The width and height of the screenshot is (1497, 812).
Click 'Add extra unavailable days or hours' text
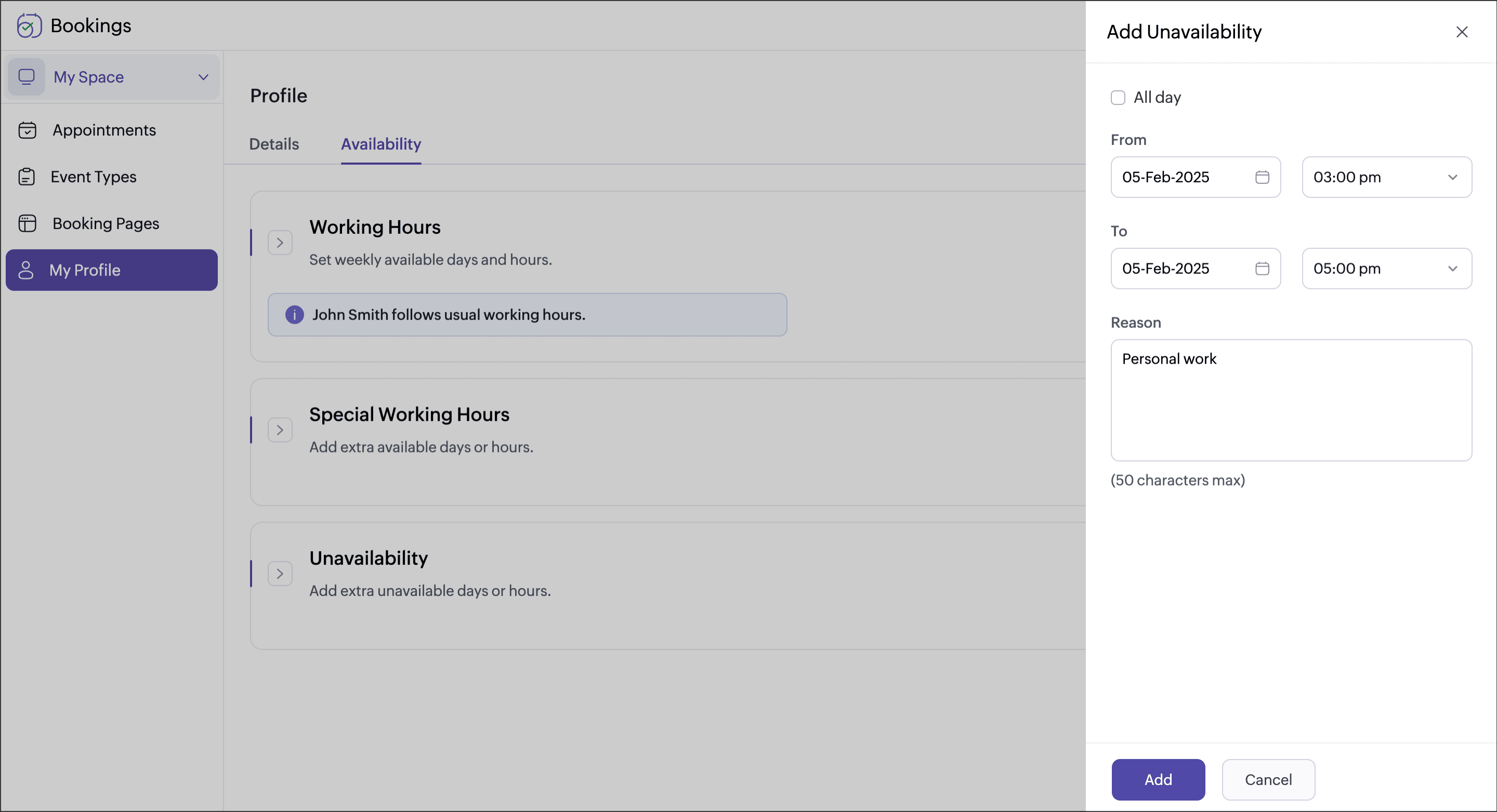(430, 591)
